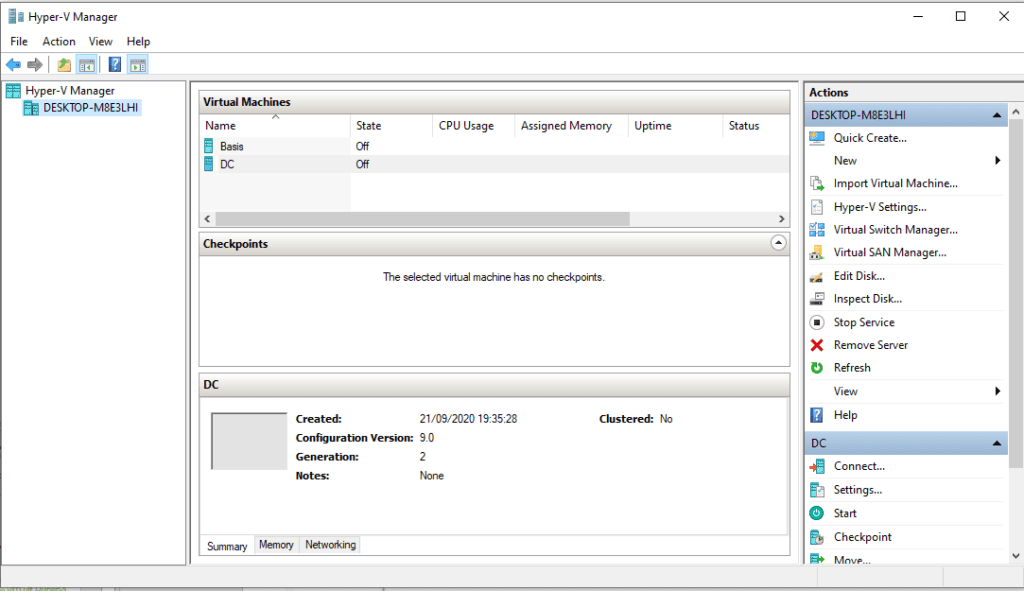This screenshot has width=1024, height=591.
Task: Click the Actions pane scroll-down arrow
Action: tap(1016, 556)
